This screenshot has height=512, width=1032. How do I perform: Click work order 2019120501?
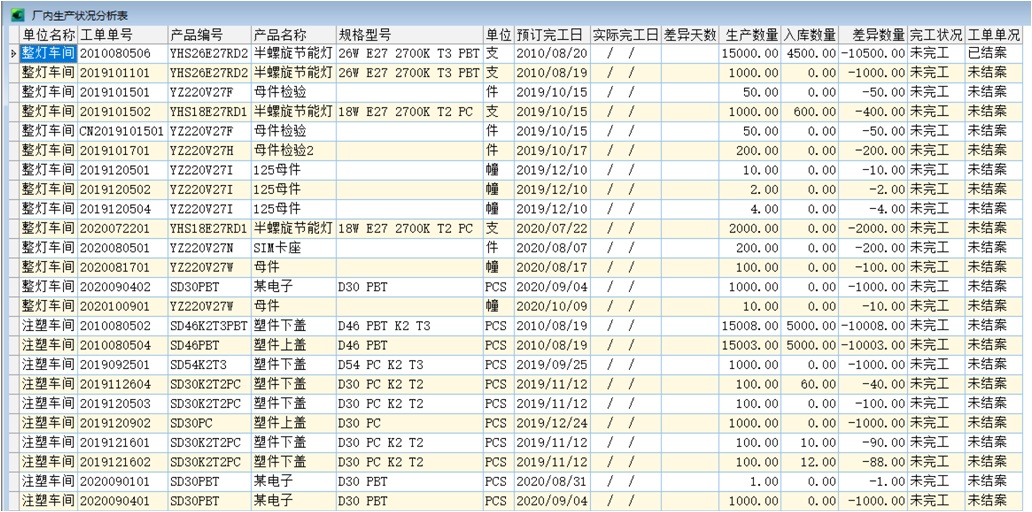pos(123,170)
